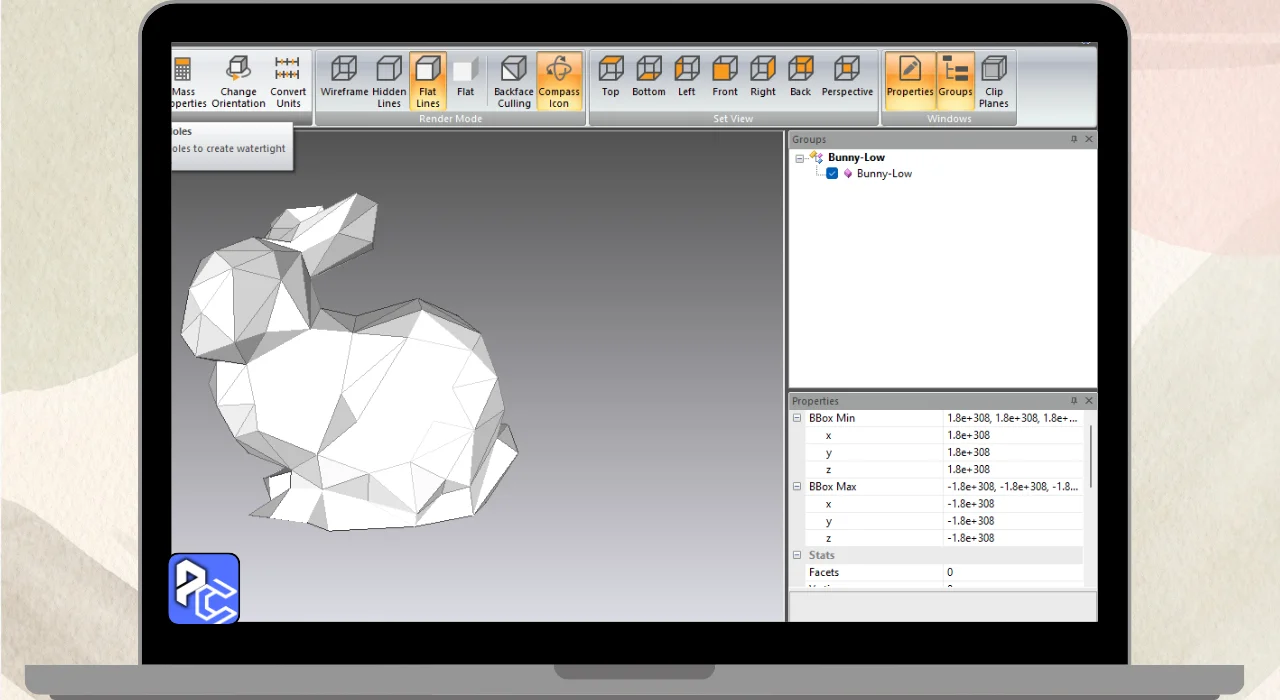The width and height of the screenshot is (1280, 700).
Task: Toggle the Groups window ribbon button
Action: pos(955,79)
